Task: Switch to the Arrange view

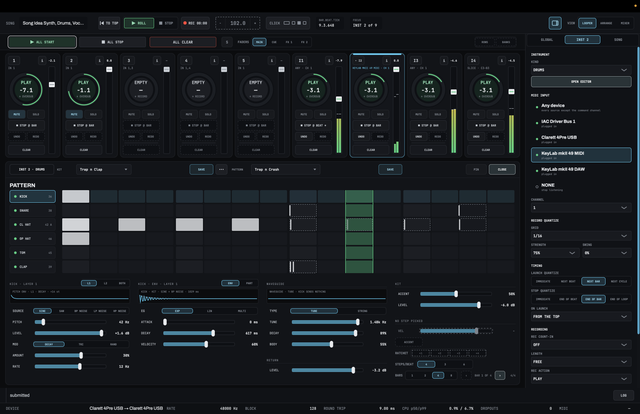Action: point(606,23)
